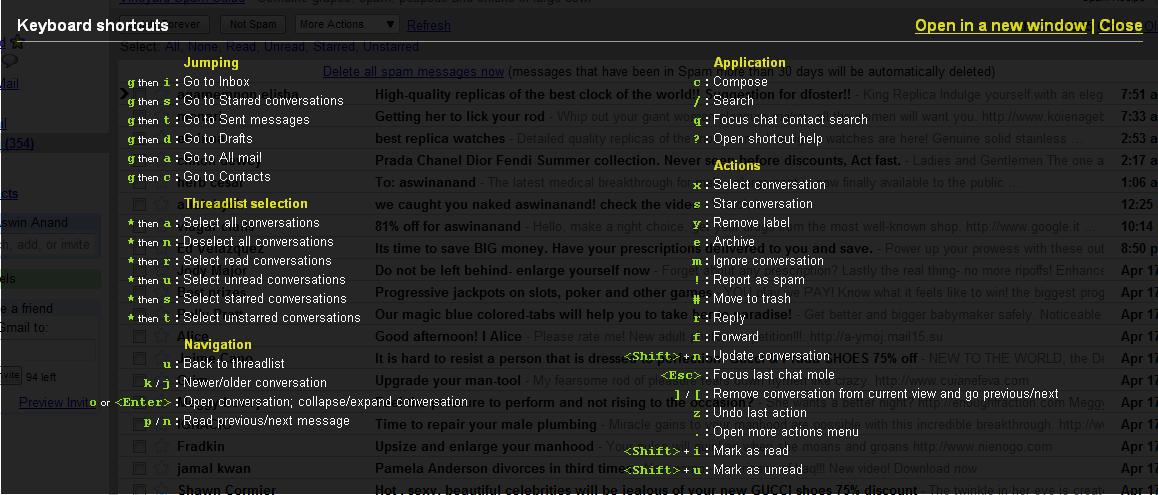
Task: Click the 'Actions' section heading
Action: (x=737, y=165)
